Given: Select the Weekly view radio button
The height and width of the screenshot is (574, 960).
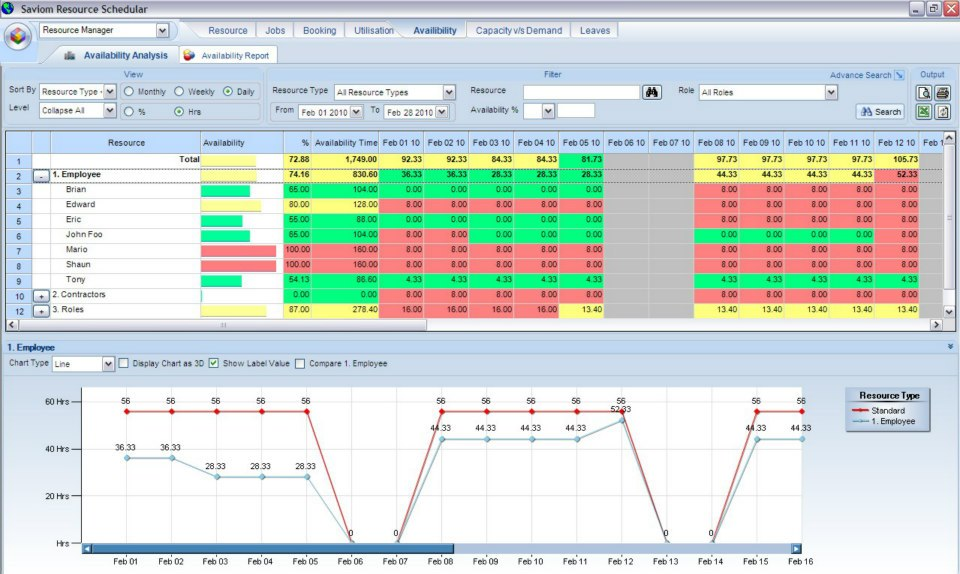Looking at the screenshot, I should 179,91.
